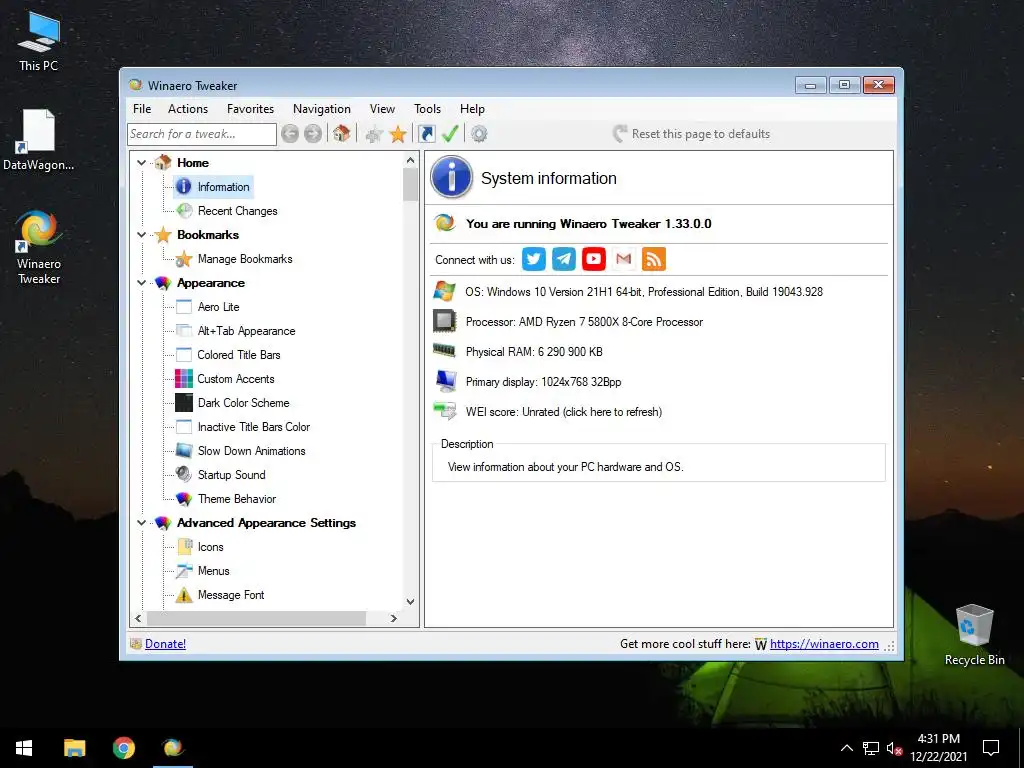
Task: Select Manage Bookmarks in the tree
Action: click(x=245, y=259)
